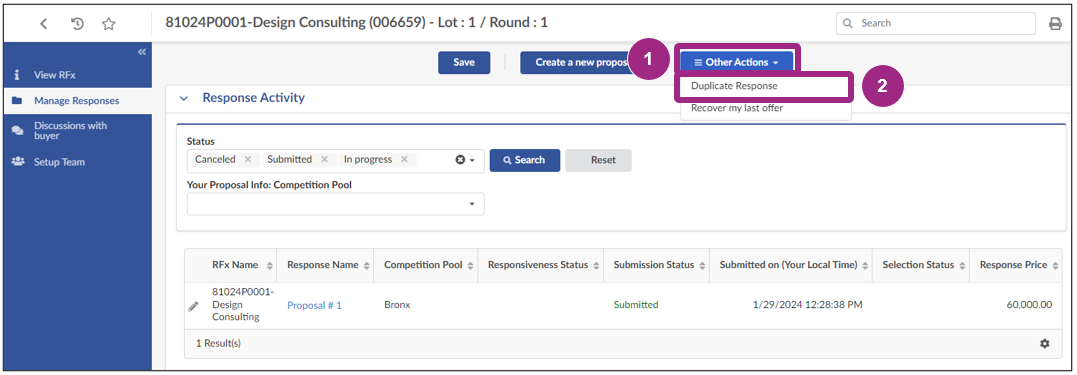Open the Status dropdown arrow
The width and height of the screenshot is (1077, 375).
(x=472, y=160)
